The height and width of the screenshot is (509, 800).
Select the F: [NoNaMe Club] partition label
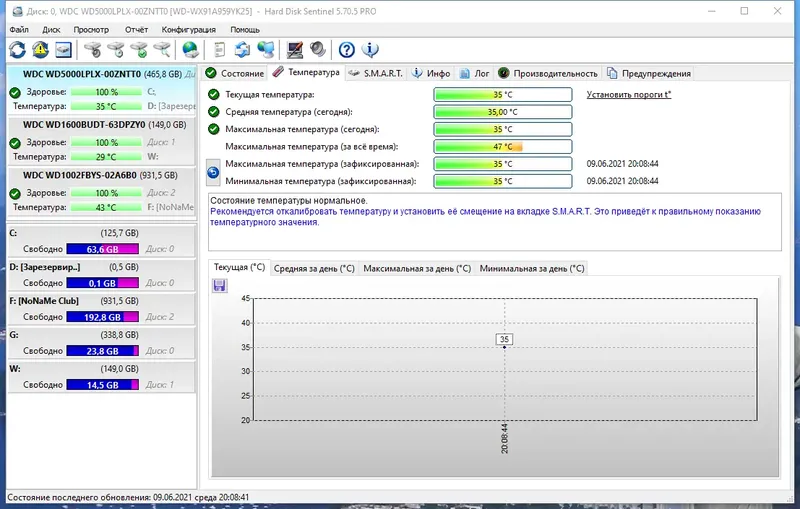[44, 301]
